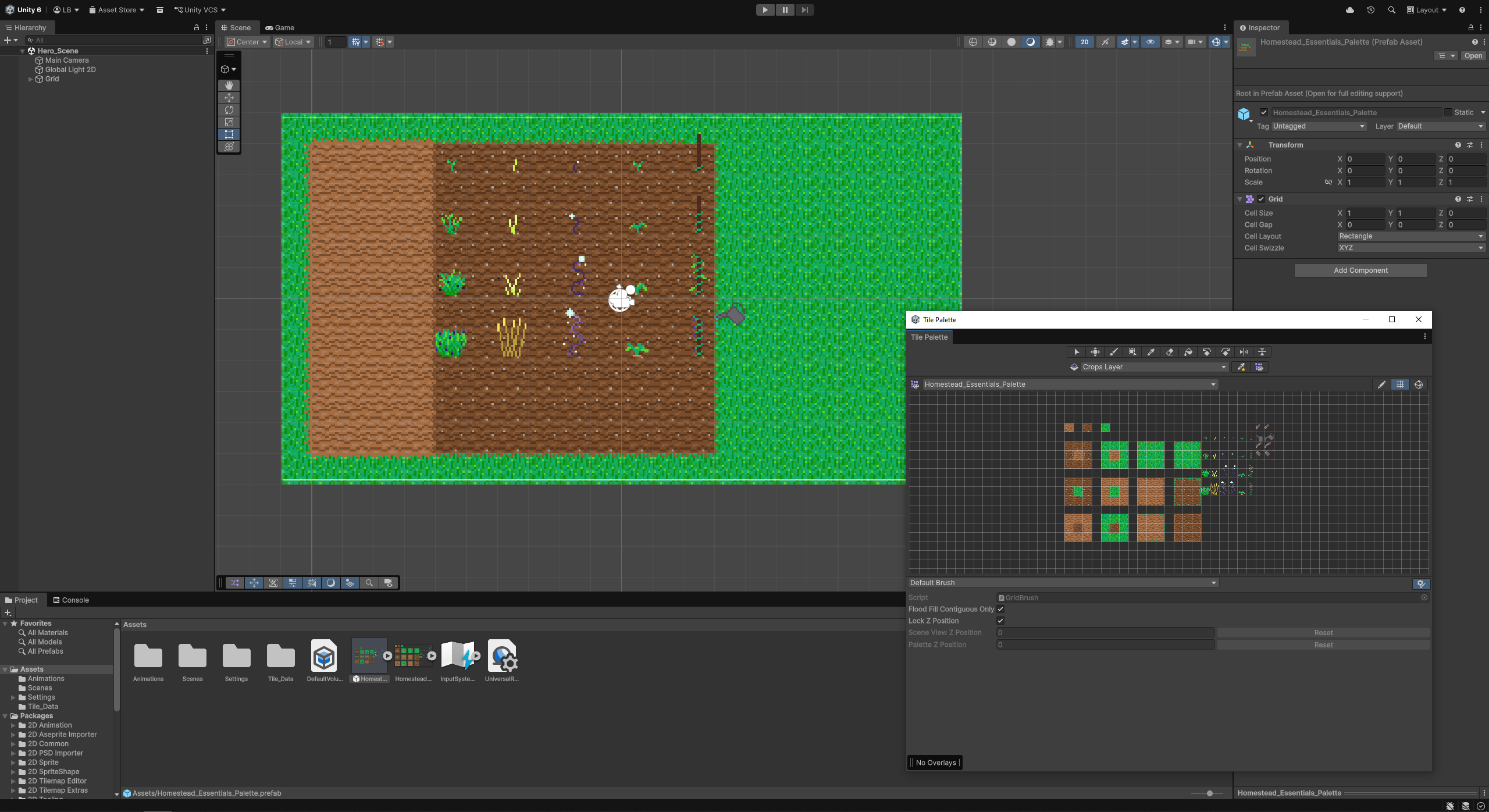1489x812 pixels.
Task: Click flip horizontally in Tile Palette
Action: pos(1244,352)
